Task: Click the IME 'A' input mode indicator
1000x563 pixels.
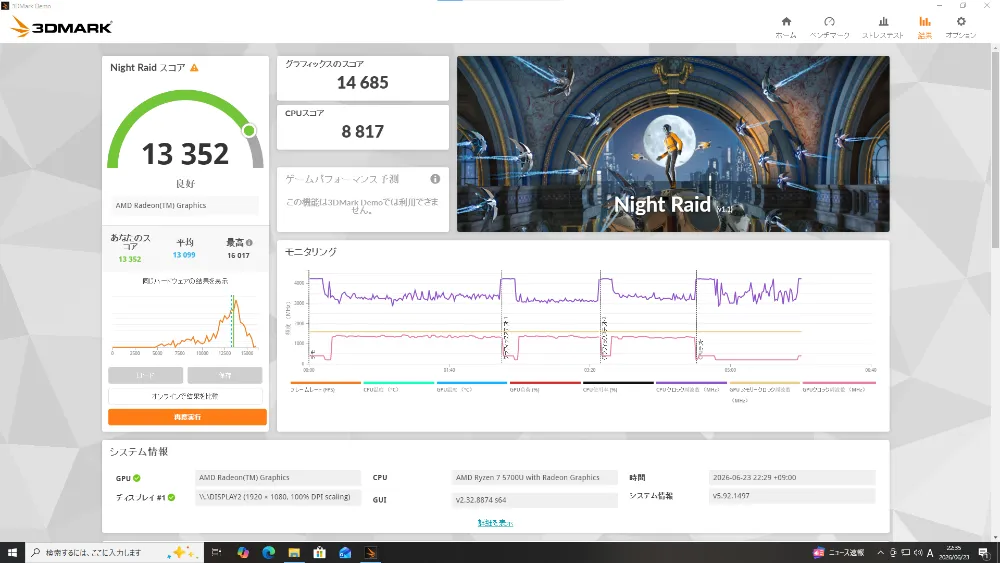Action: pos(930,552)
